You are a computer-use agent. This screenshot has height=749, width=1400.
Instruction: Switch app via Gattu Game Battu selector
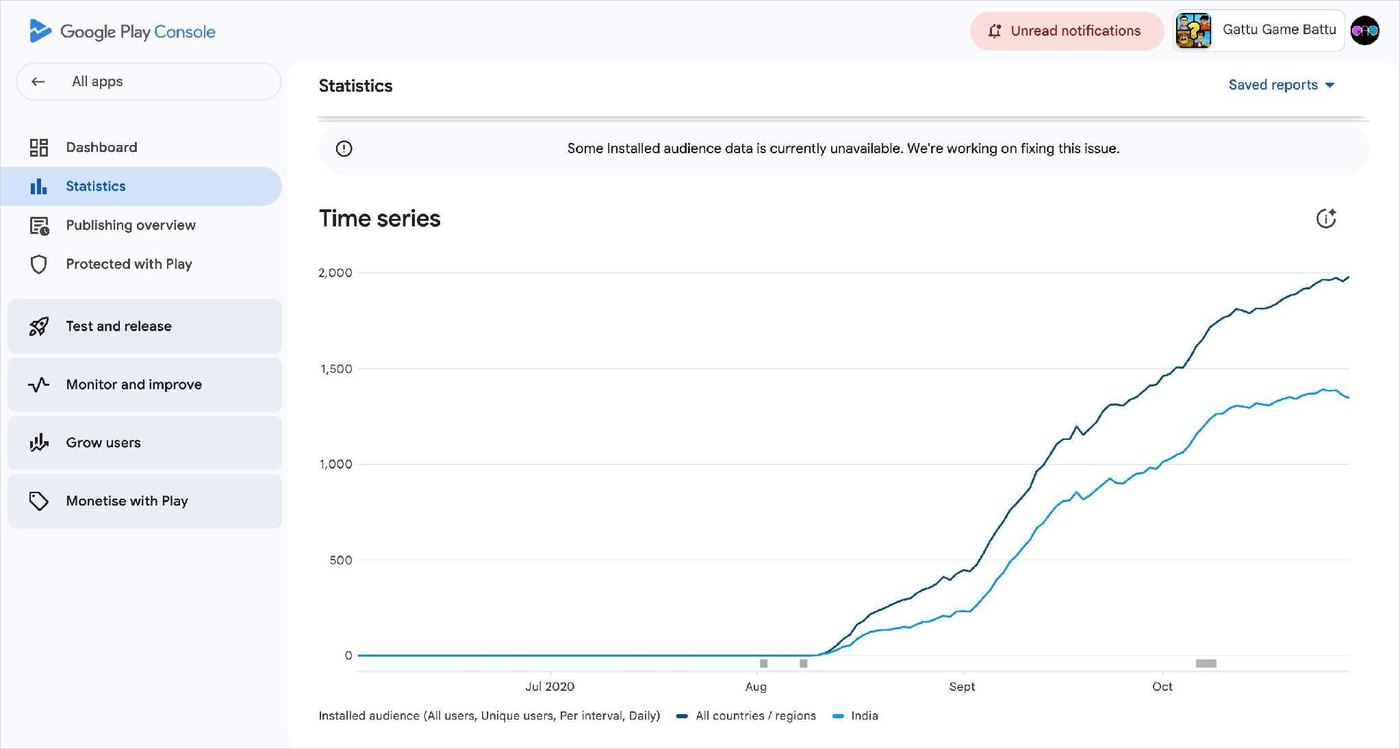[1259, 31]
